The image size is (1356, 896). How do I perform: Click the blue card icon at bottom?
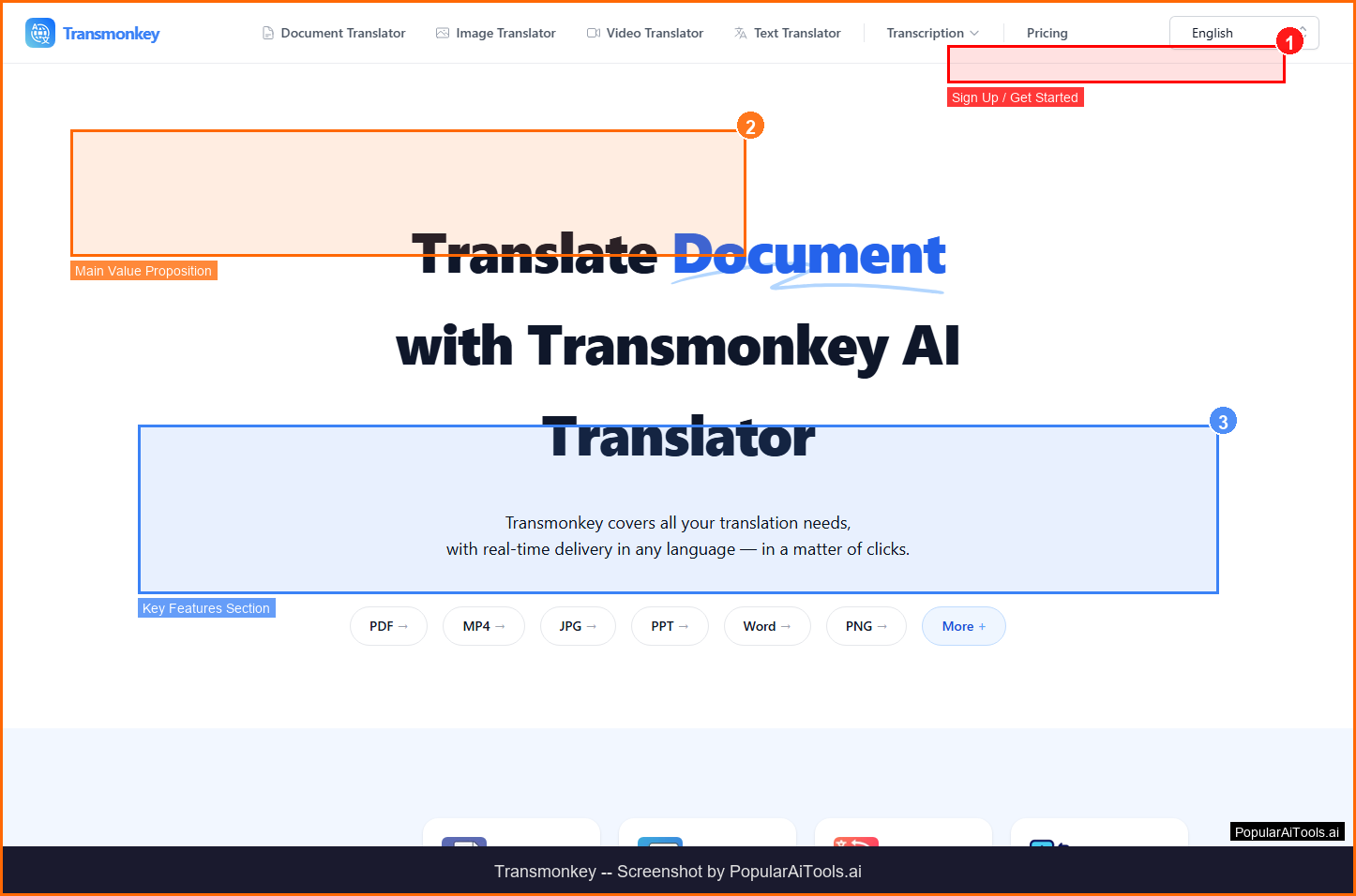point(659,842)
